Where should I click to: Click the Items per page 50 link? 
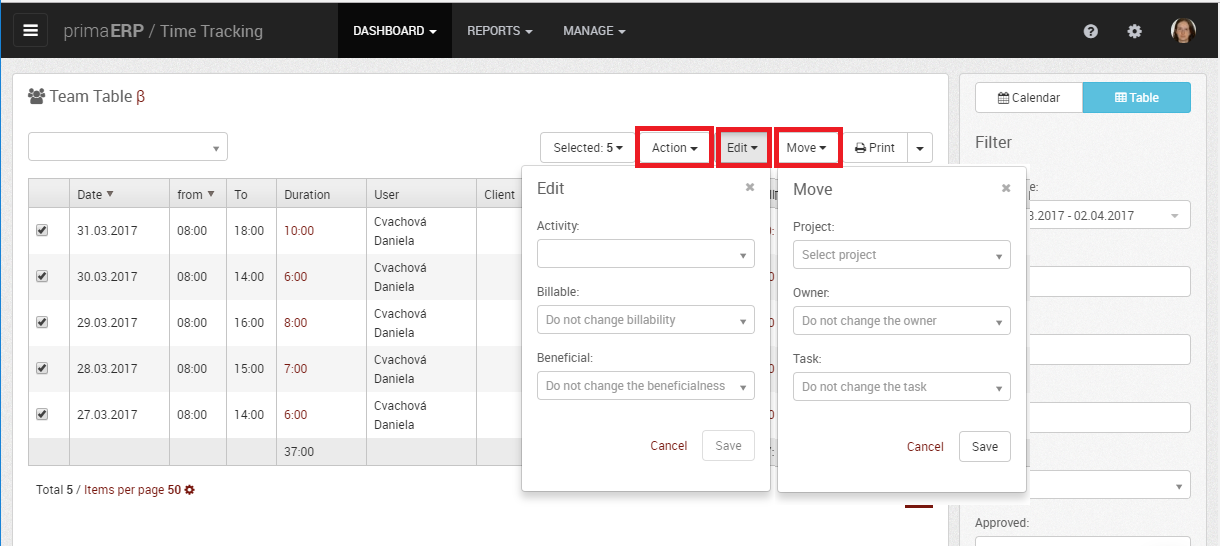[x=133, y=490]
